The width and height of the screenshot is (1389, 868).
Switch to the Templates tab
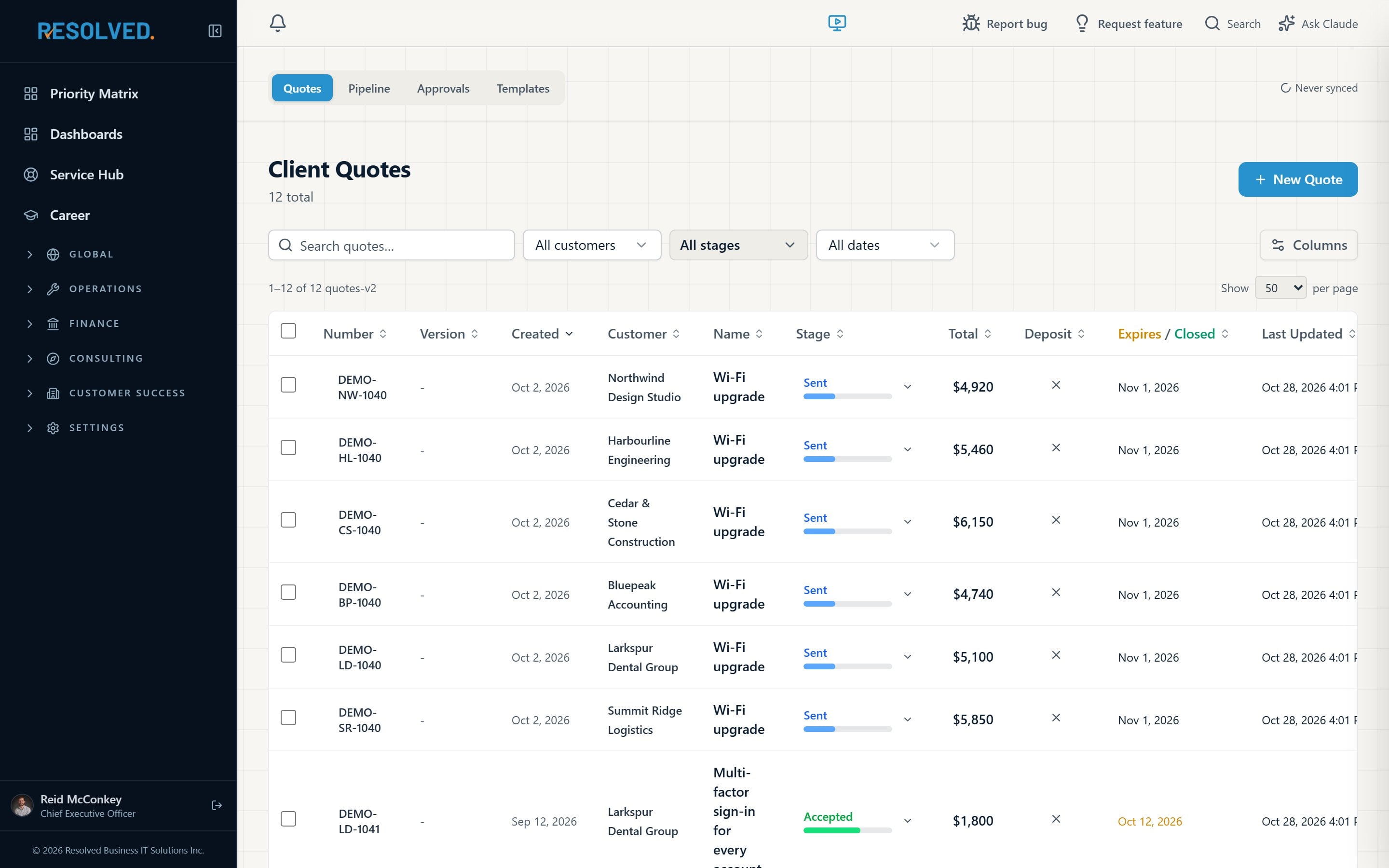[x=523, y=88]
